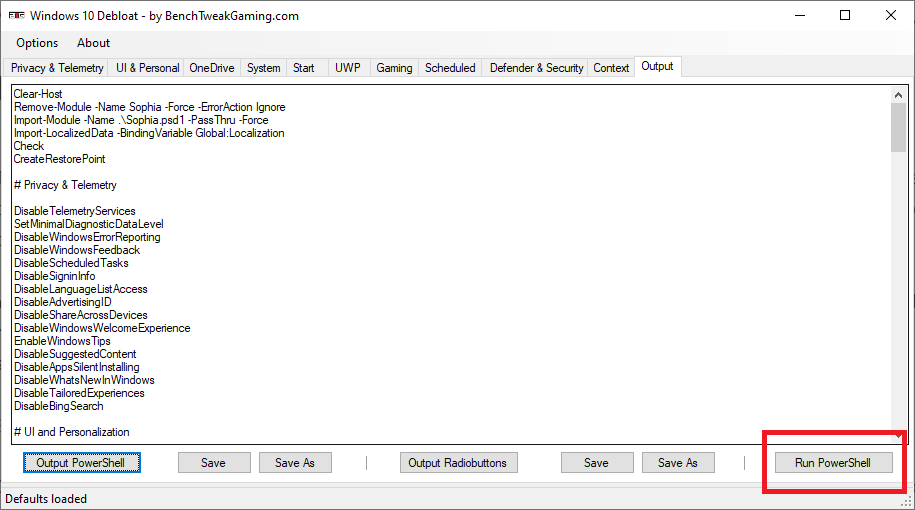
Task: Click the 'Clear-Host' line
Action: pyautogui.click(x=38, y=94)
